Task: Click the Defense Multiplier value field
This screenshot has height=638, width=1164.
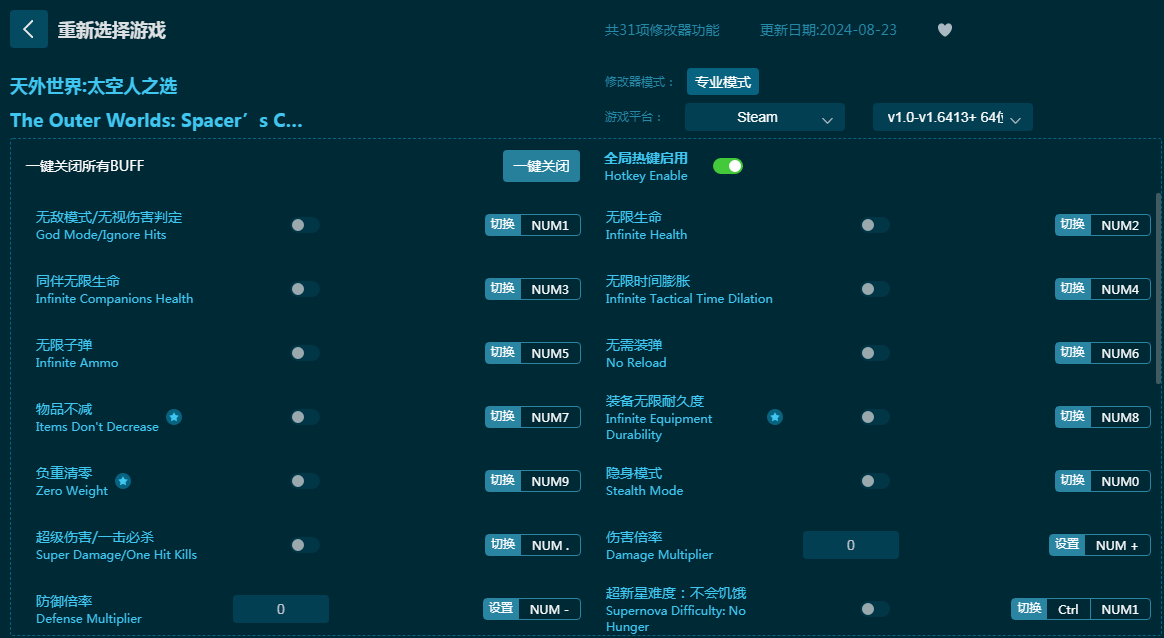Action: (x=280, y=609)
